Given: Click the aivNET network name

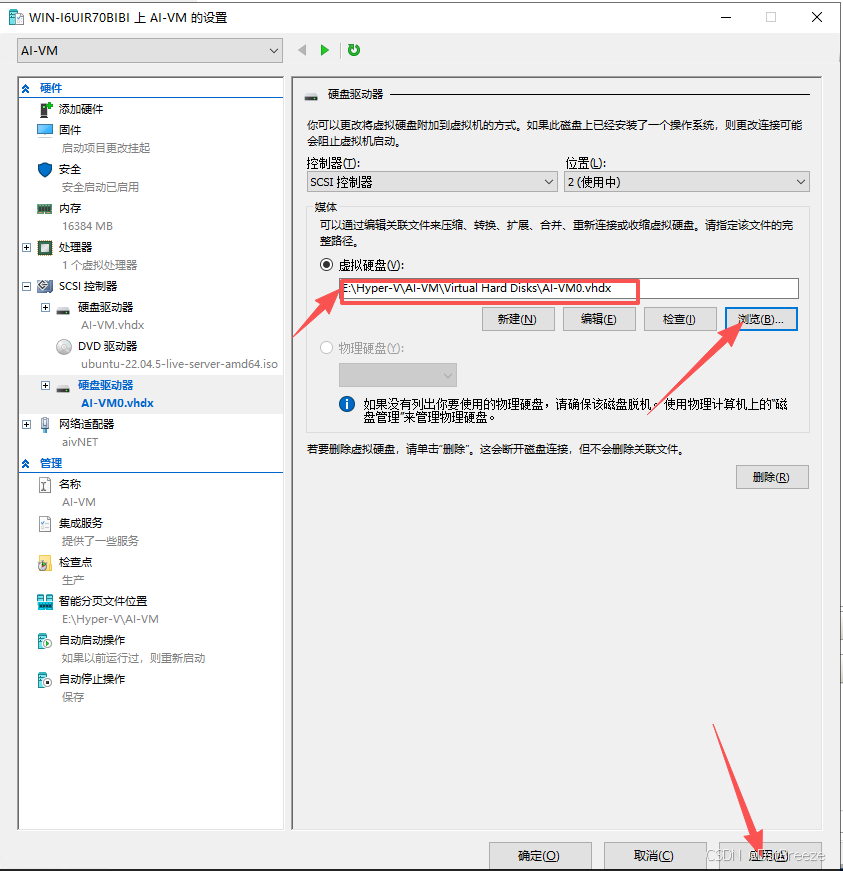Looking at the screenshot, I should coord(80,442).
